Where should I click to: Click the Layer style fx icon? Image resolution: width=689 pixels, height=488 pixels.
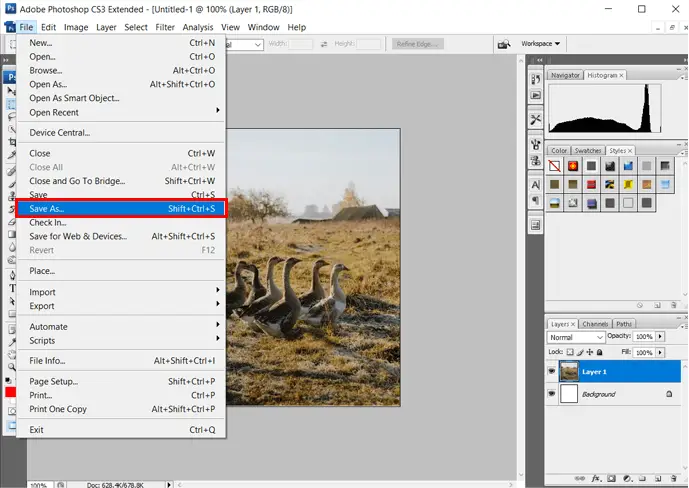click(596, 478)
